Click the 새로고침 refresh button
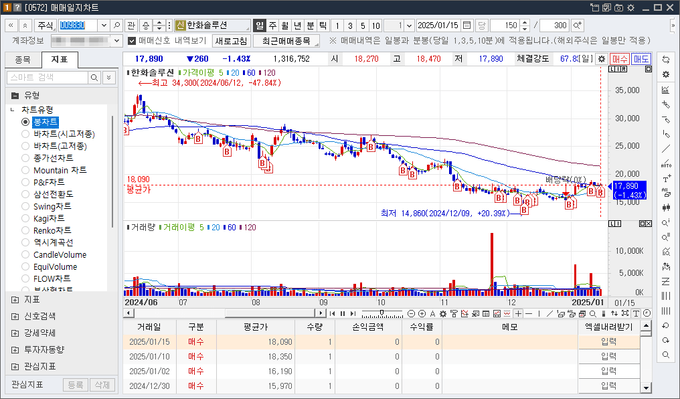This screenshot has height=399, width=680. (231, 41)
